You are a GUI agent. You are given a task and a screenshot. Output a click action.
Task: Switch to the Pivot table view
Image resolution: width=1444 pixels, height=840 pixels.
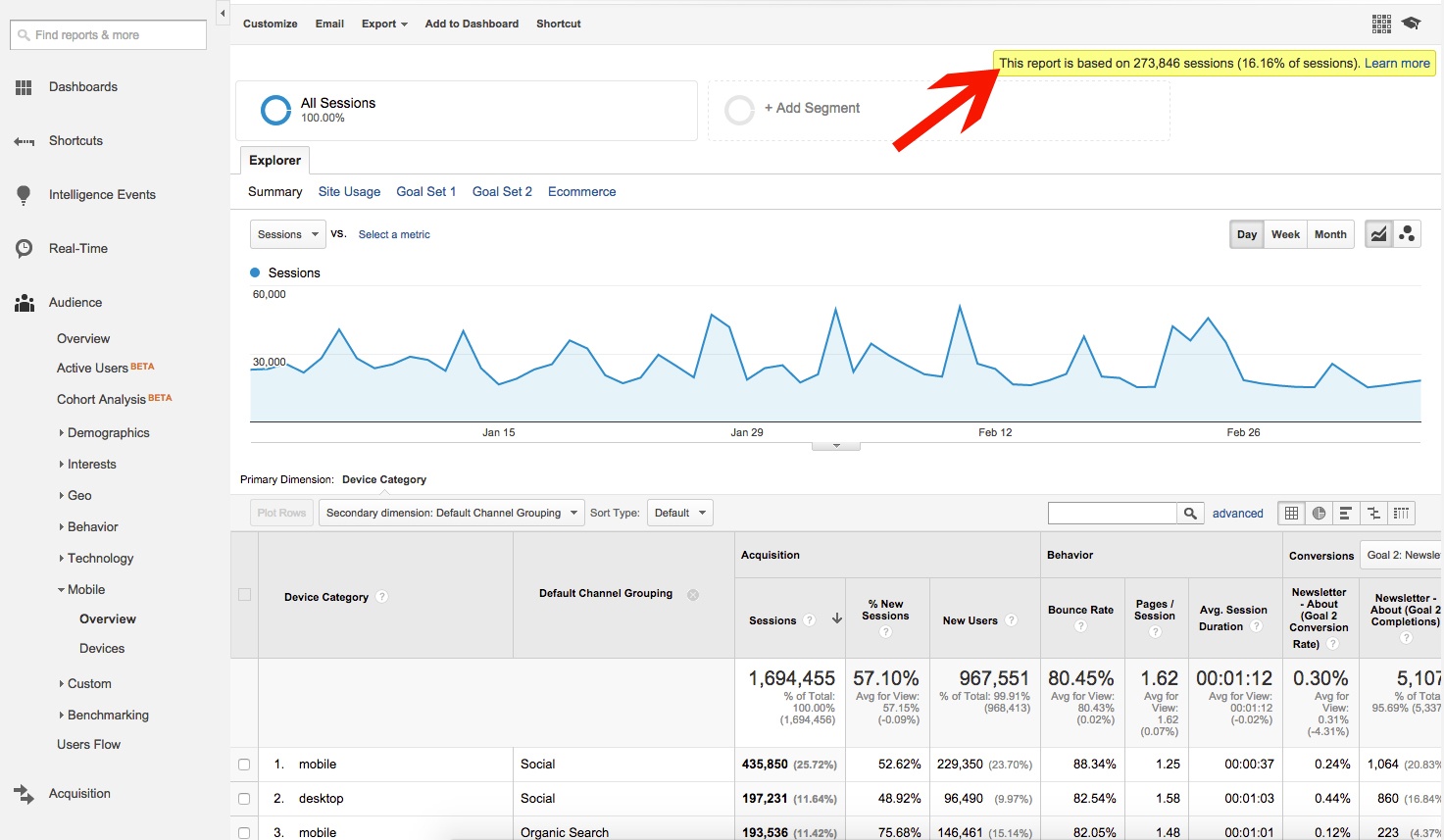1401,512
